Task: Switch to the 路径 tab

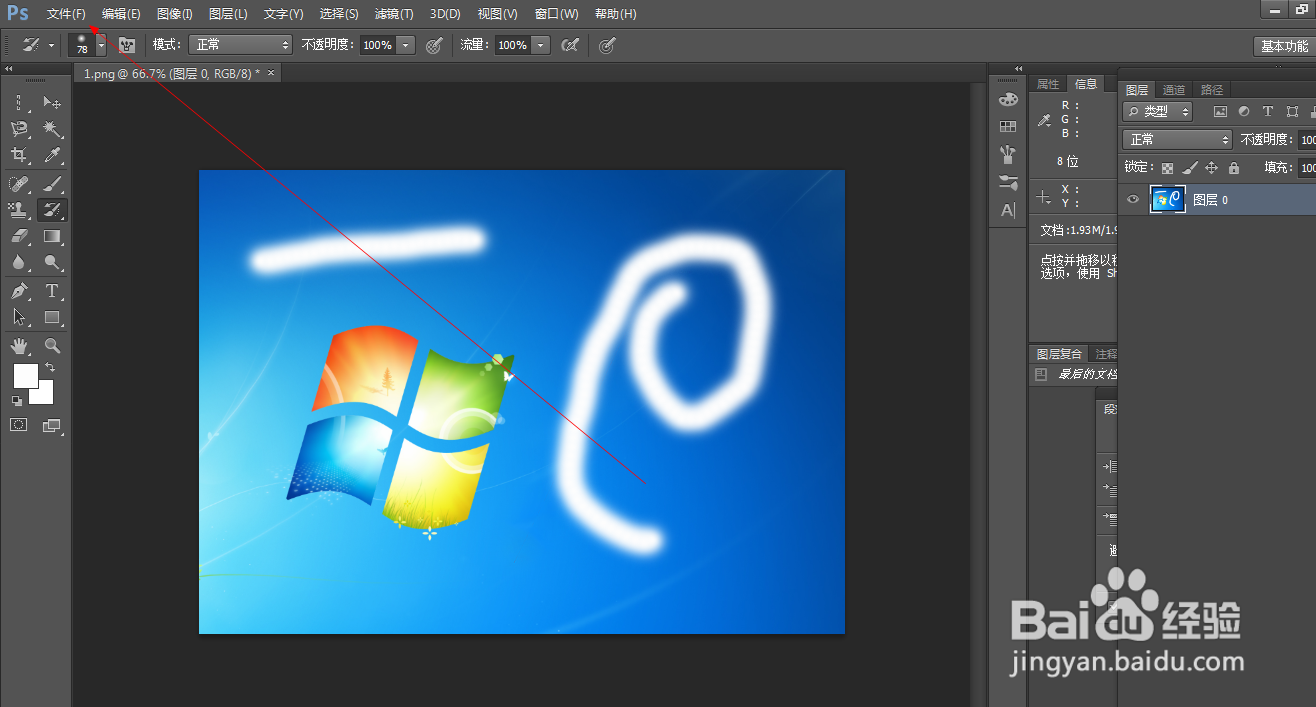Action: (x=1212, y=90)
